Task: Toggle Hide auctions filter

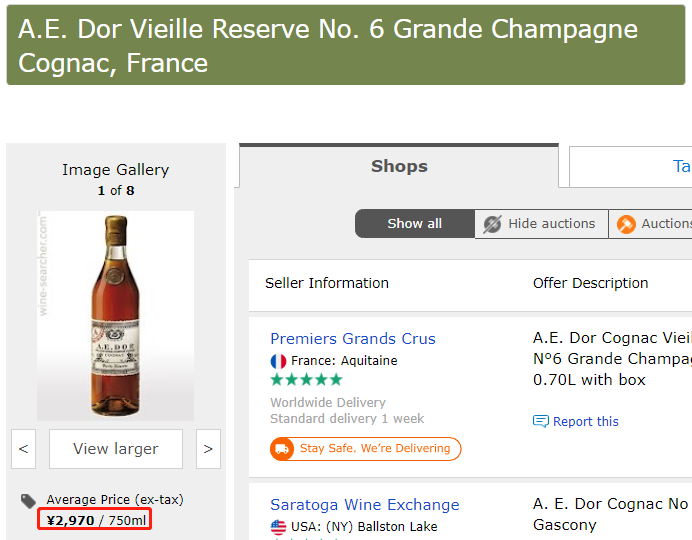Action: (x=541, y=224)
